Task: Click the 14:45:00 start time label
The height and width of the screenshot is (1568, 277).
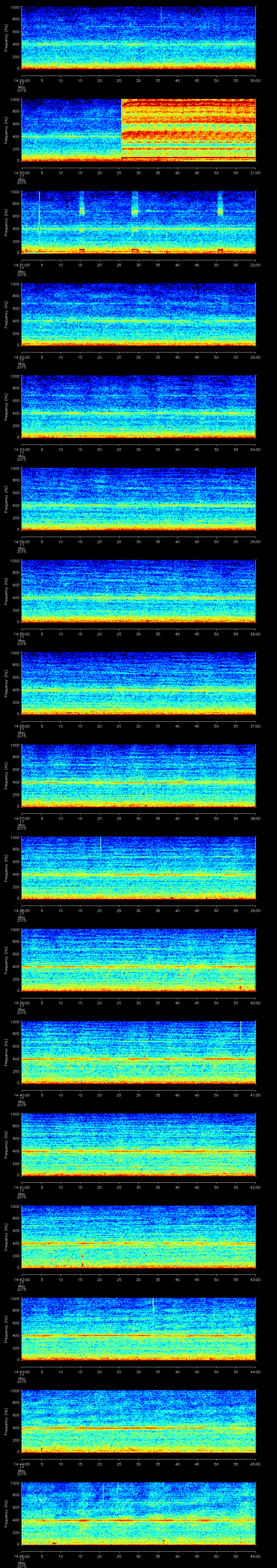Action: [22, 1556]
